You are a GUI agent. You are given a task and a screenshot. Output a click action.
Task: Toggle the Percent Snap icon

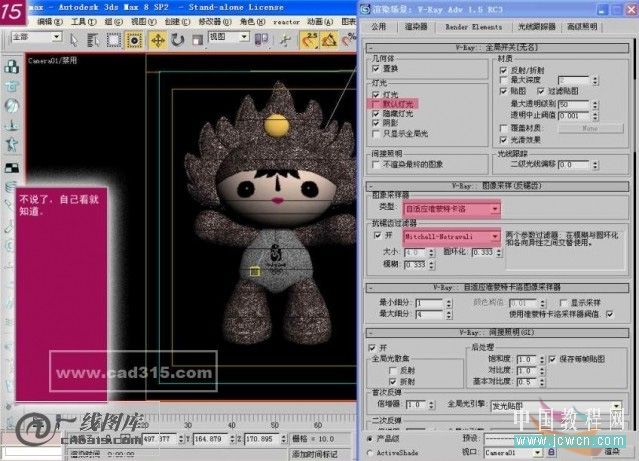[349, 40]
